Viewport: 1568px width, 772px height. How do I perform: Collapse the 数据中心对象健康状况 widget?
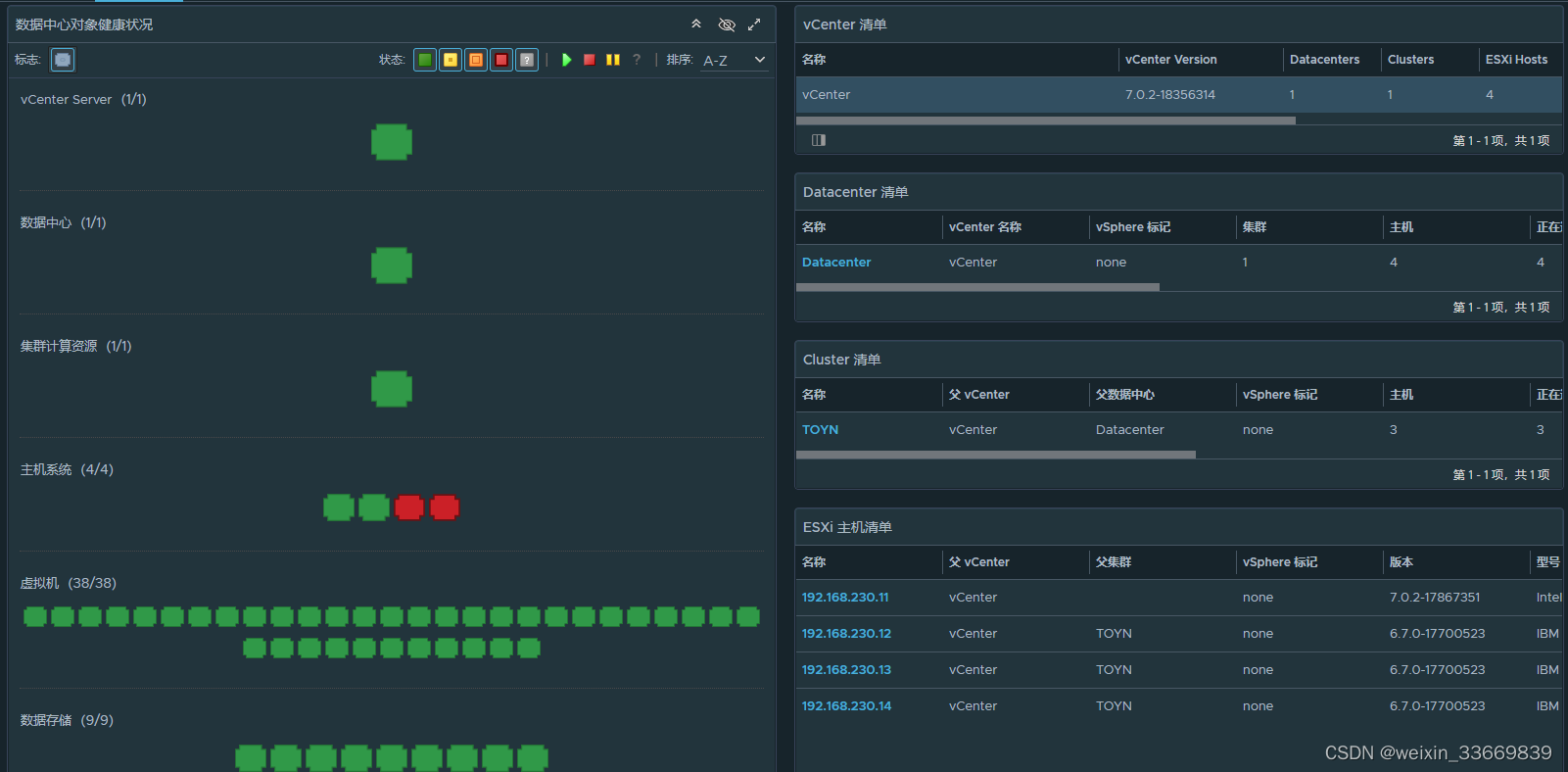point(696,24)
